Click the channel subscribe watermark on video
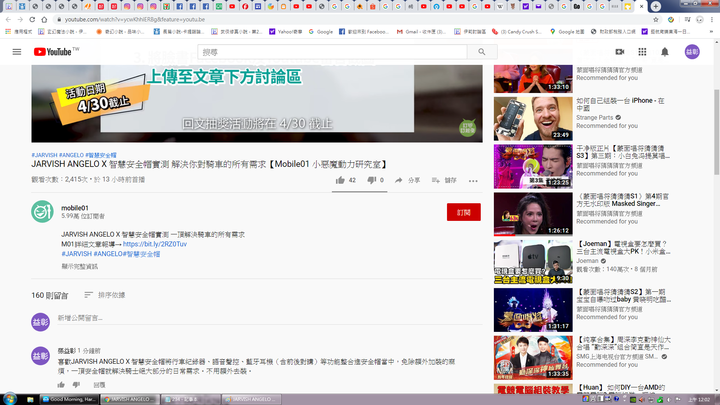This screenshot has width=720, height=405. tap(467, 128)
